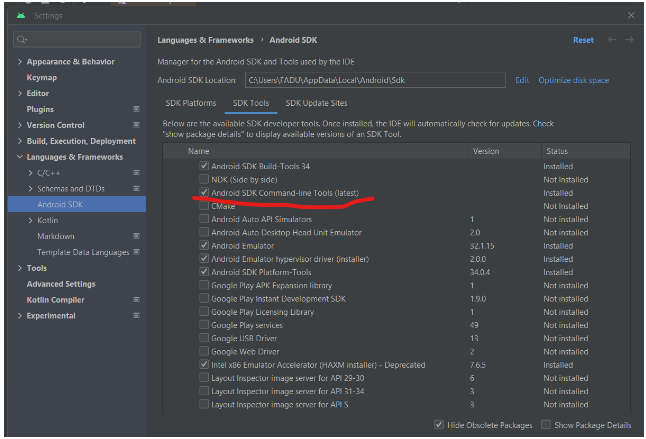Focus the settings search field
Image resolution: width=646 pixels, height=439 pixels.
pyautogui.click(x=77, y=40)
